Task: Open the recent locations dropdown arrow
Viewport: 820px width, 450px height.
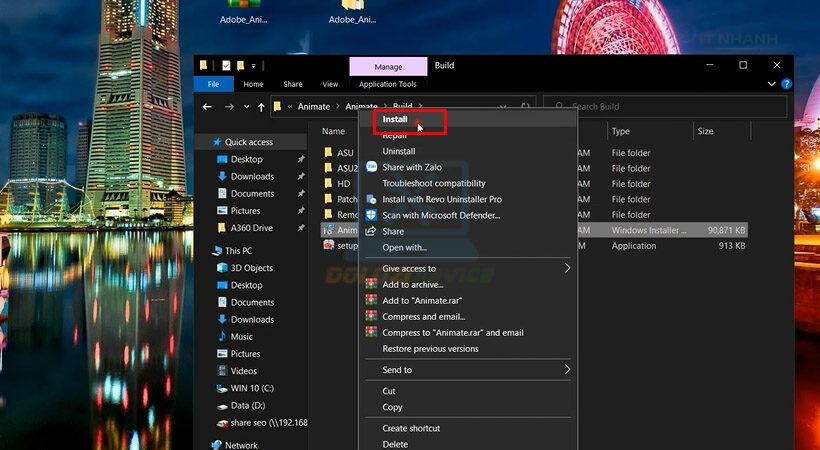Action: pos(246,107)
